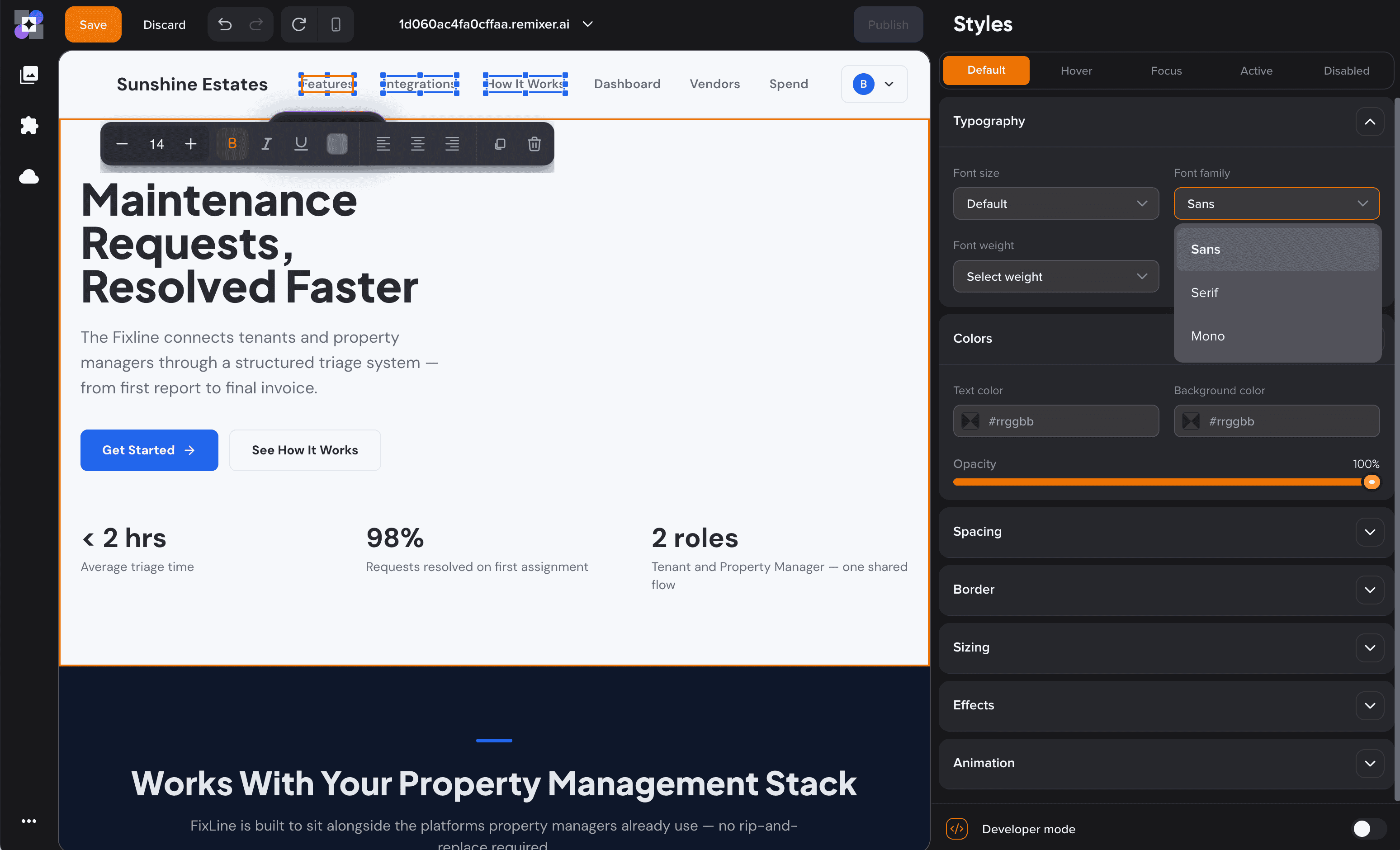Viewport: 1400px width, 850px height.
Task: Select the Default state tab
Action: tap(986, 71)
